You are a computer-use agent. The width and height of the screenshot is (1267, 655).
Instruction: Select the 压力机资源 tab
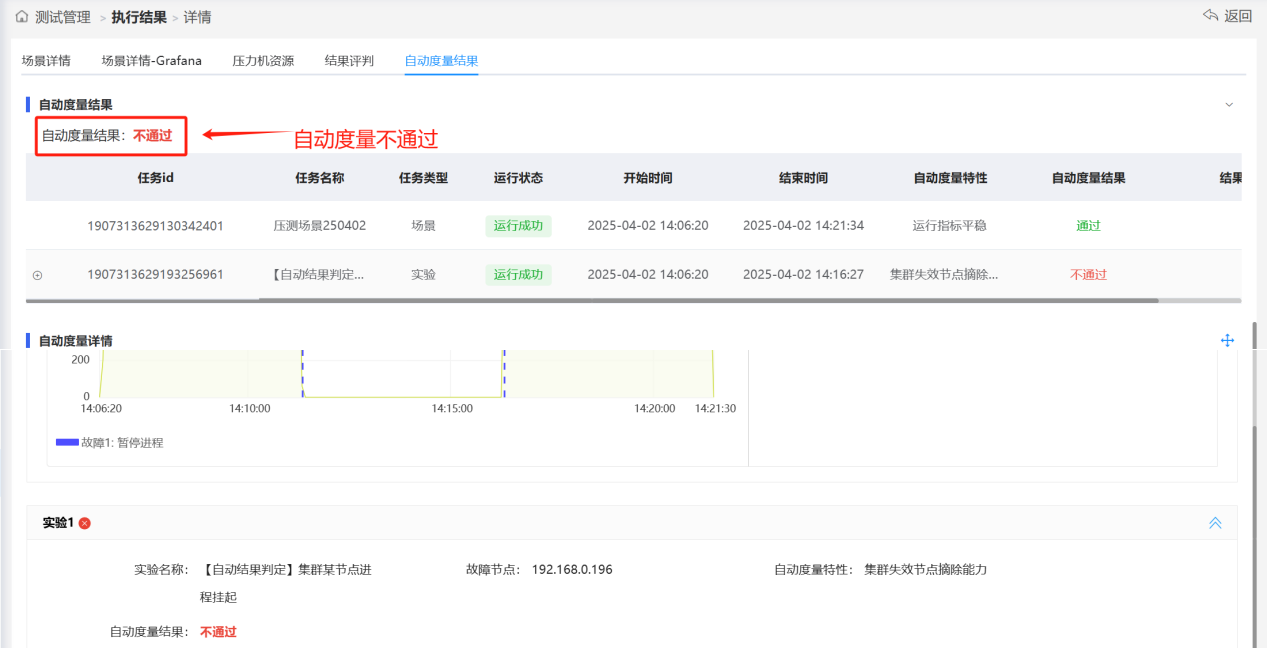[263, 61]
